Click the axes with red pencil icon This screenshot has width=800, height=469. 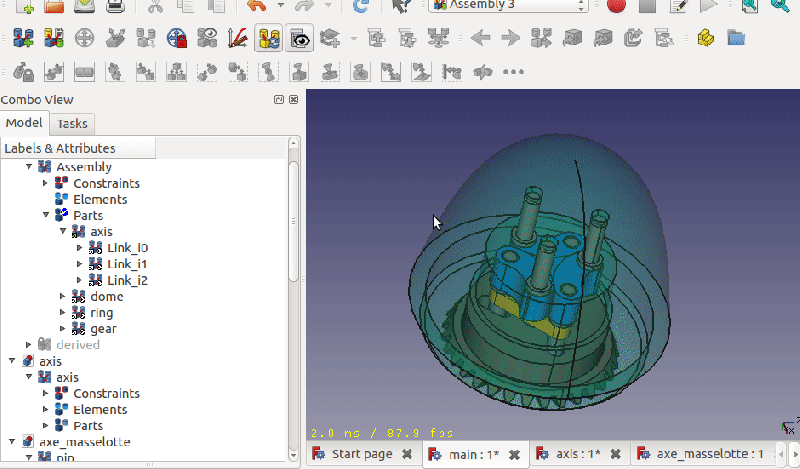point(238,38)
